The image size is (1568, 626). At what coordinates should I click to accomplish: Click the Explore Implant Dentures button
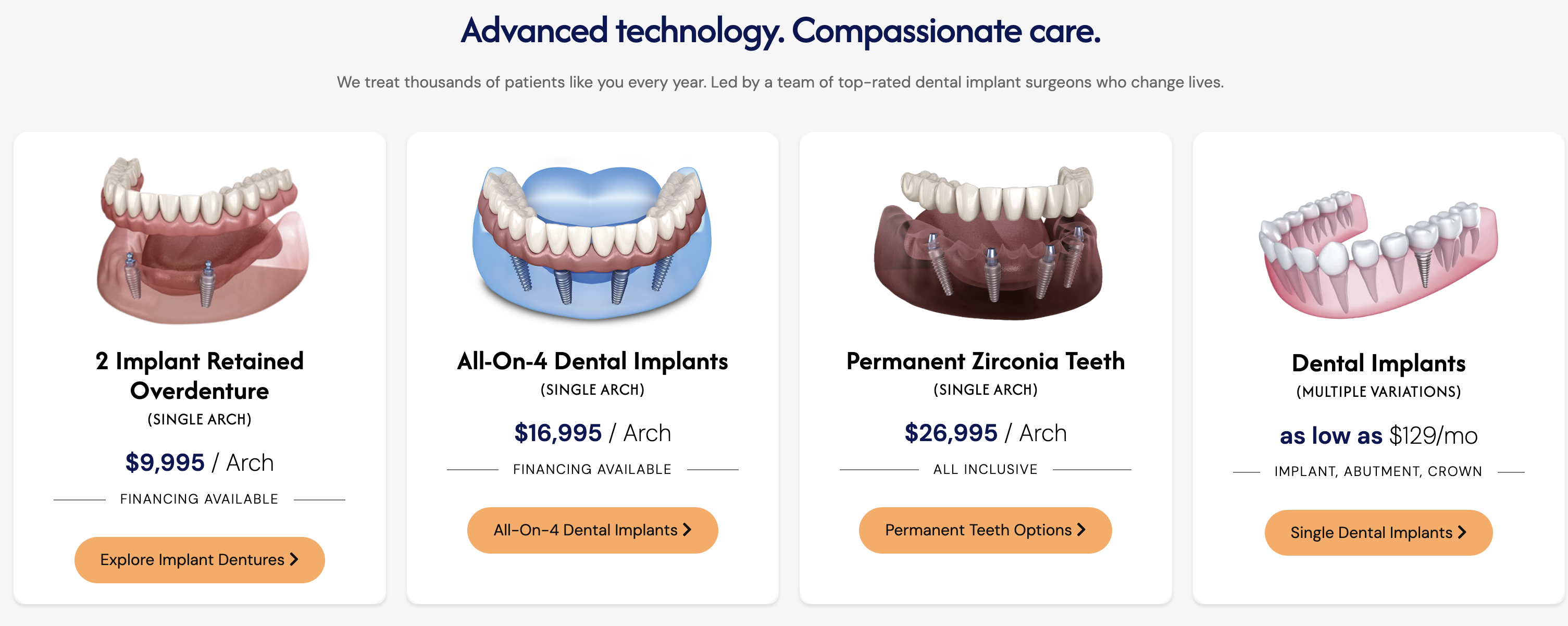[x=200, y=560]
